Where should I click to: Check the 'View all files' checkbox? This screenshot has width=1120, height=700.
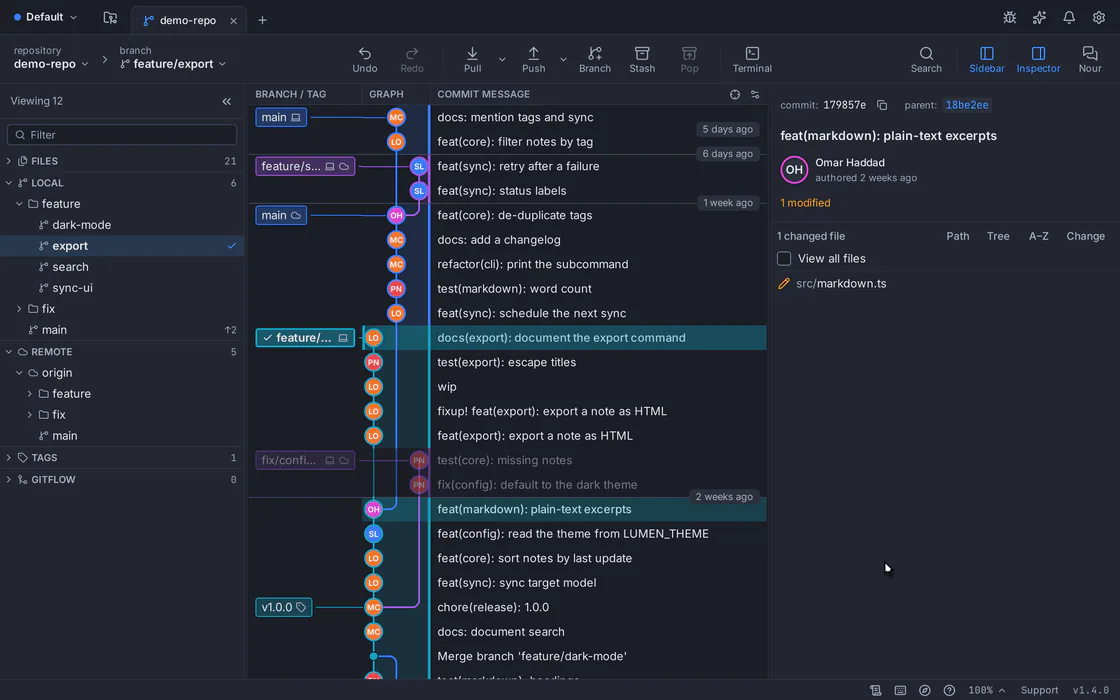click(784, 259)
